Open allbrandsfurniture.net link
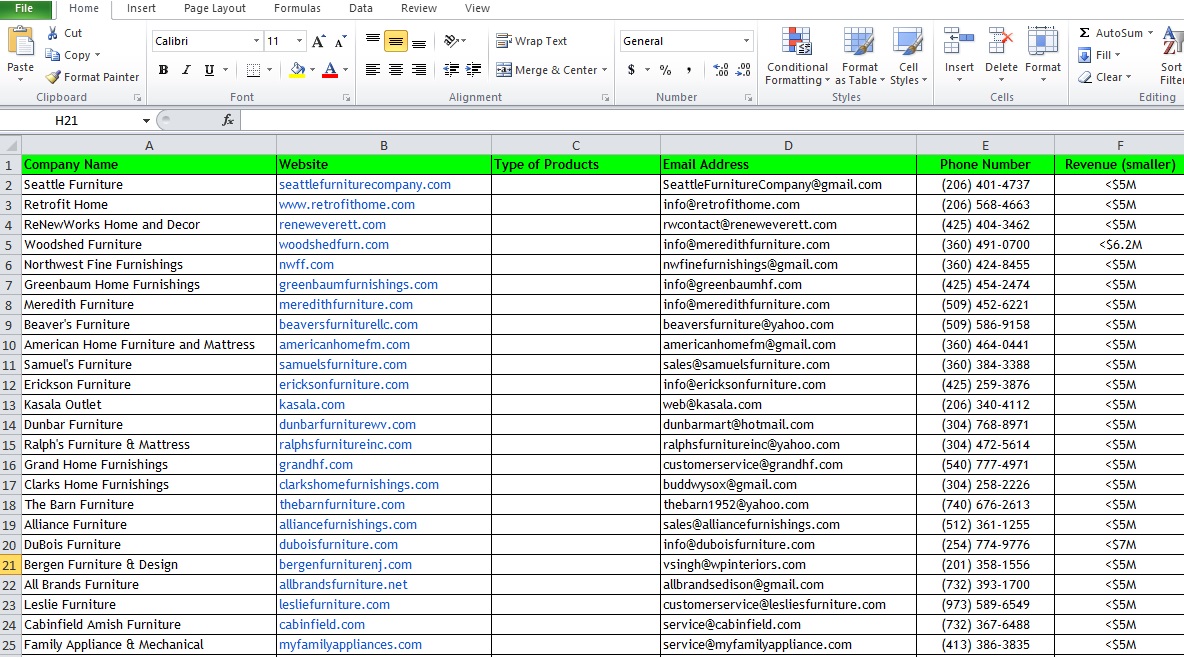The height and width of the screenshot is (658, 1184). tap(343, 585)
